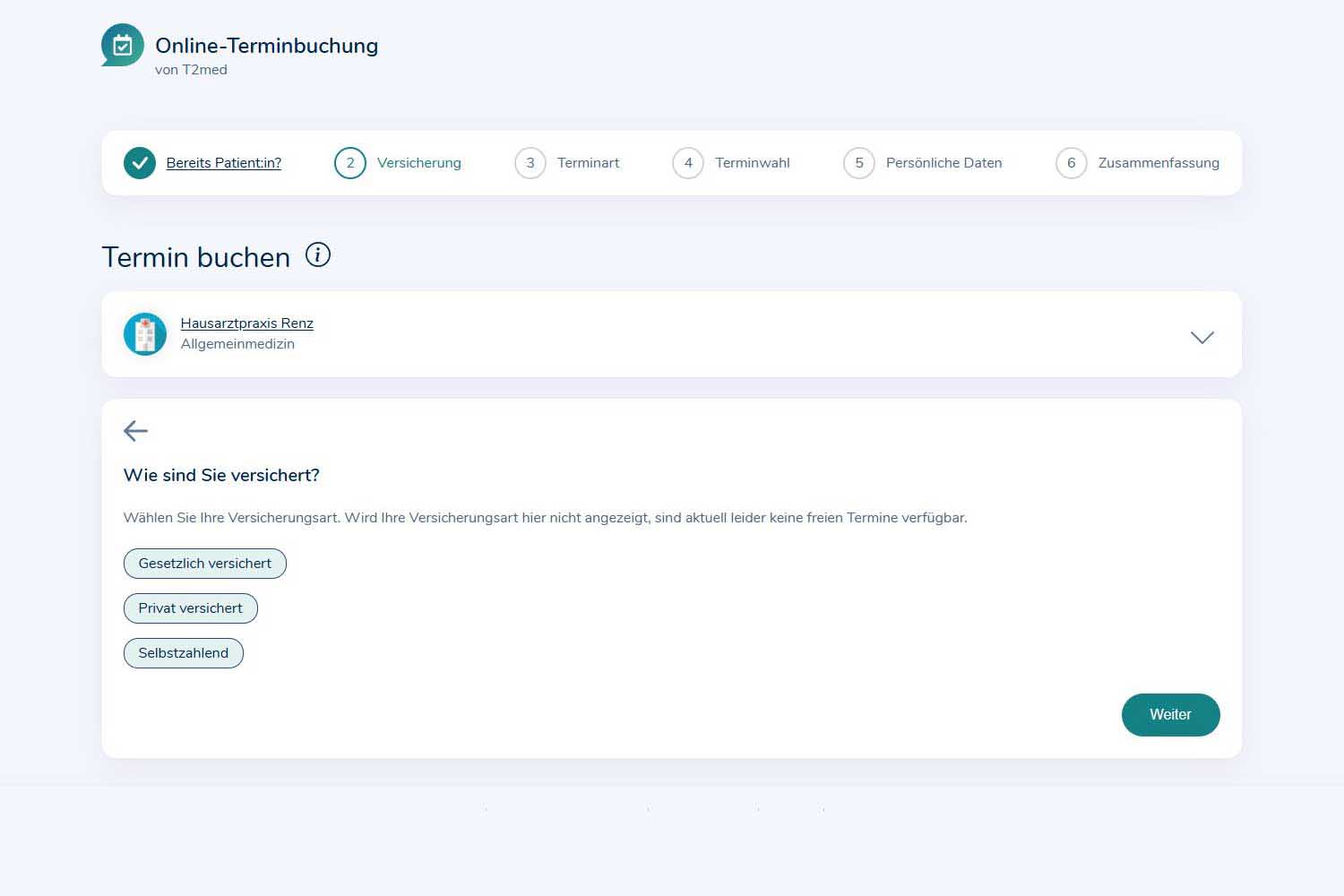Click the step 3 circle icon
1344x896 pixels.
[x=530, y=163]
